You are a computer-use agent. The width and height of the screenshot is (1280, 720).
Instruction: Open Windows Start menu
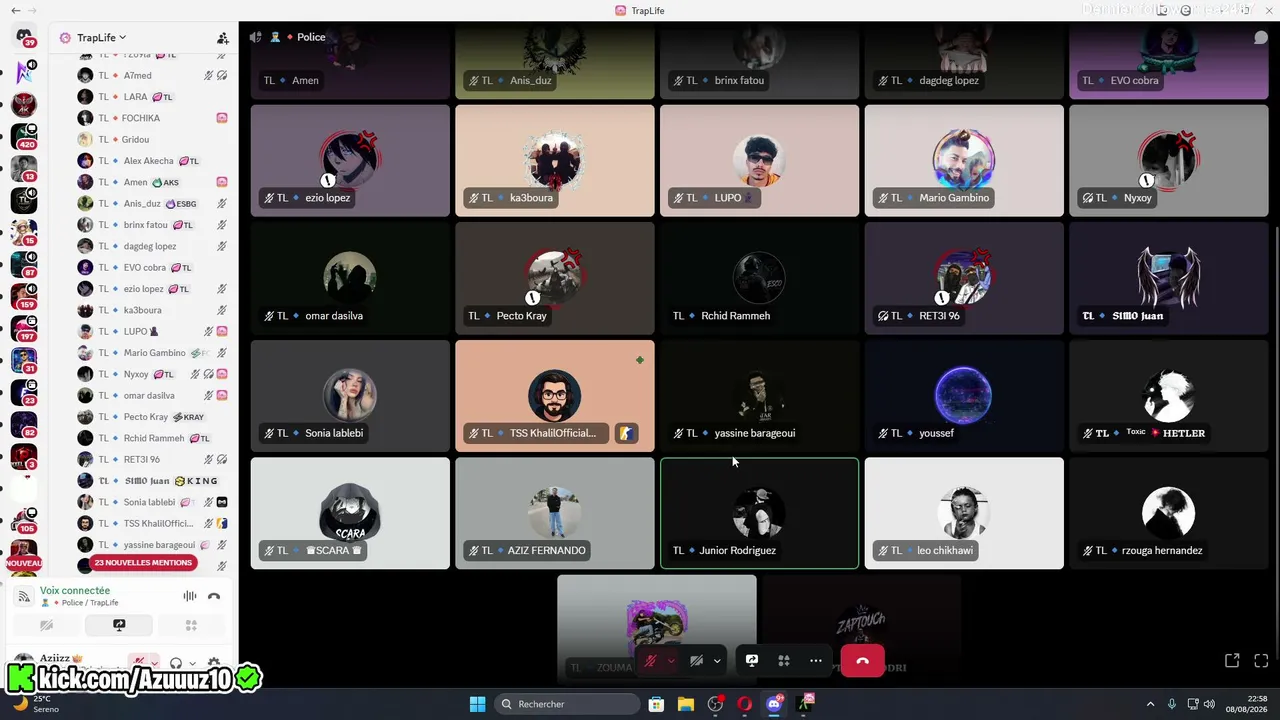click(x=477, y=704)
